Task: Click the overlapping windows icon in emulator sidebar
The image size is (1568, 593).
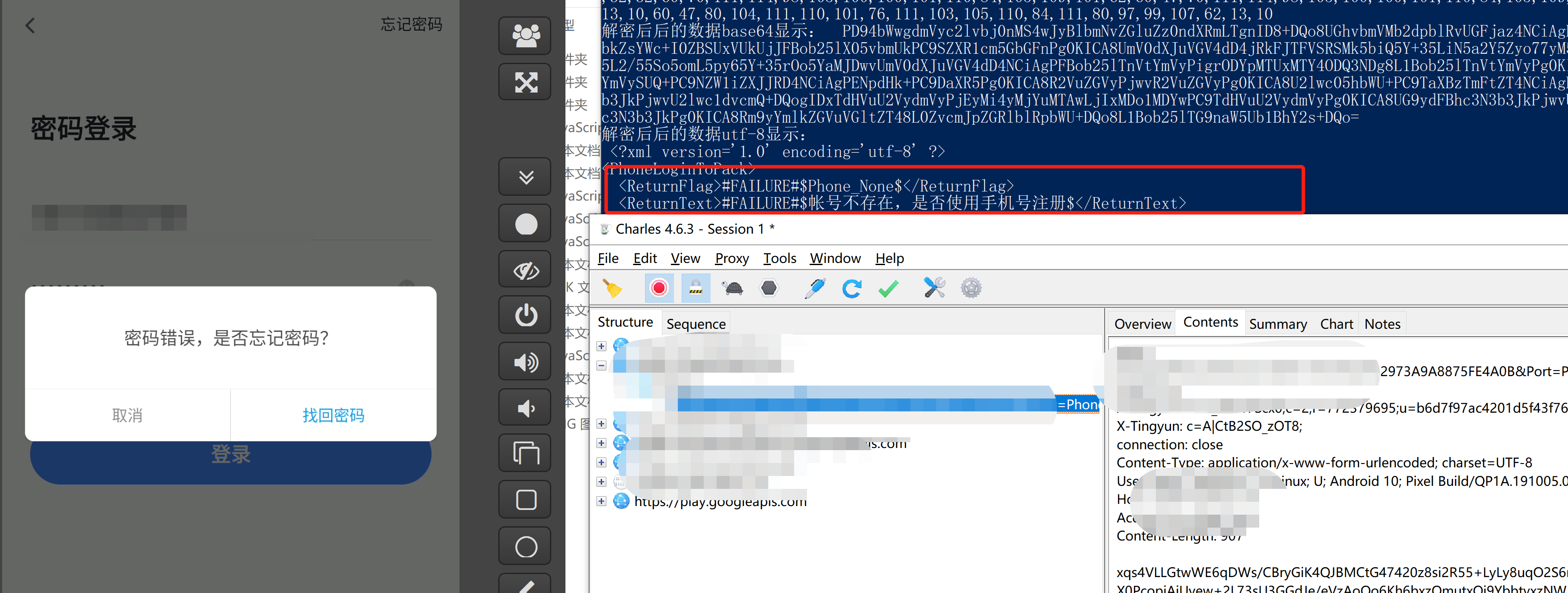Action: coord(525,453)
